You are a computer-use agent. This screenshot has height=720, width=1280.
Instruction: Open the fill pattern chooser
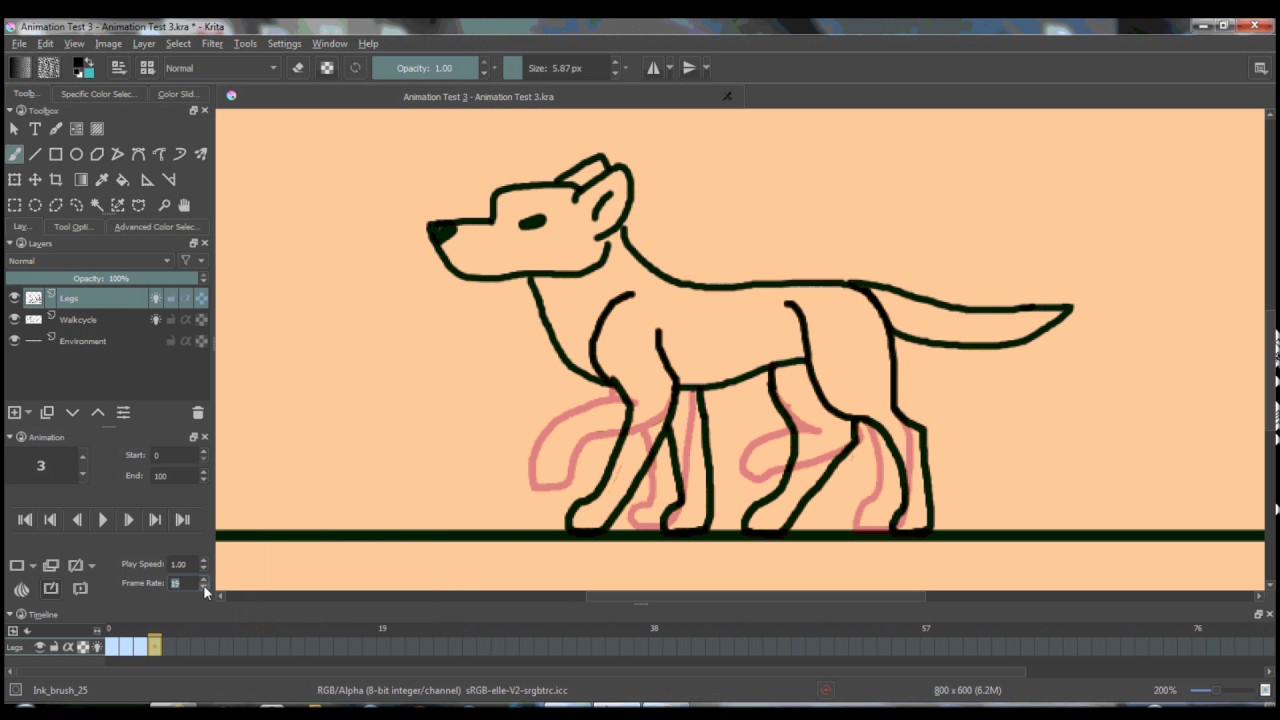coord(48,68)
